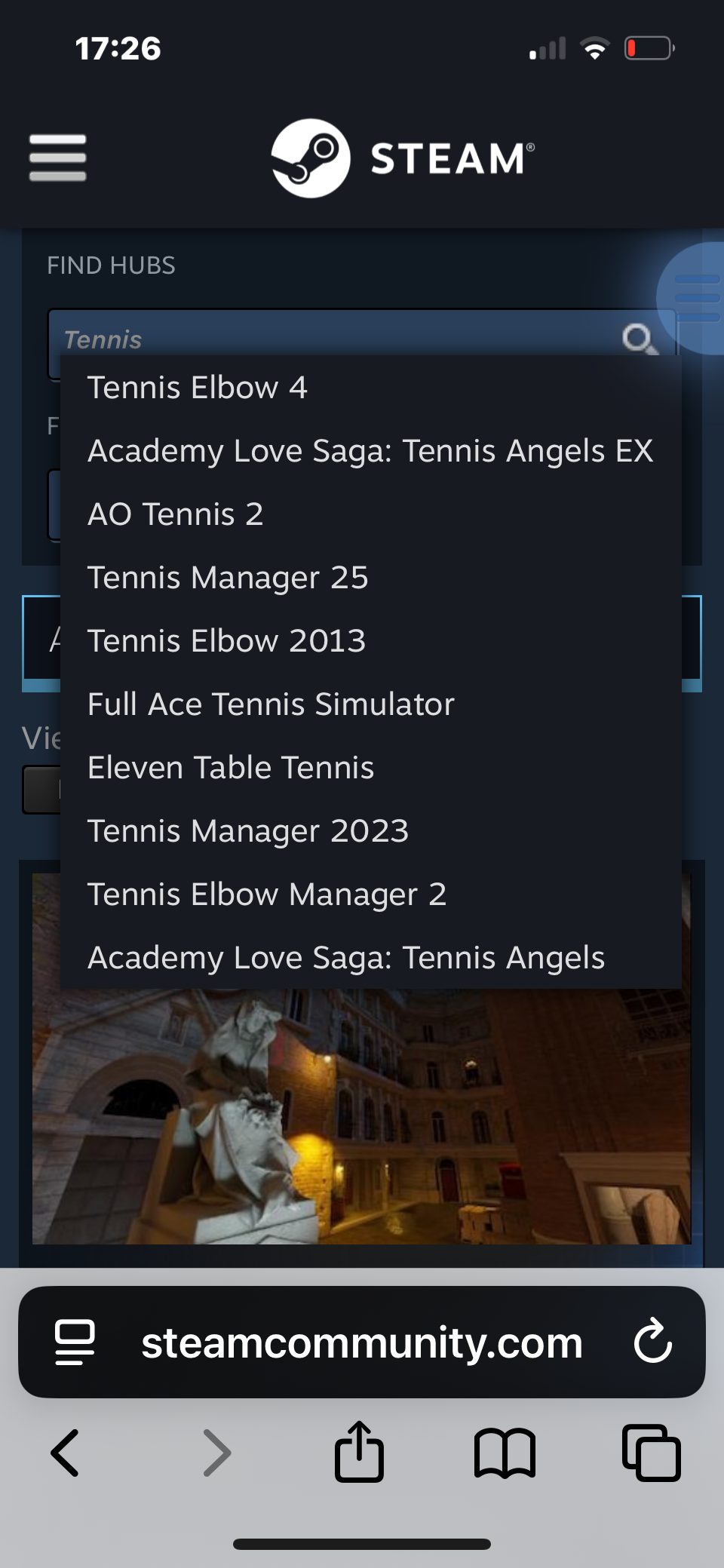Reload the steamcommunity.com page
Viewport: 724px width, 1568px height.
[x=652, y=1342]
